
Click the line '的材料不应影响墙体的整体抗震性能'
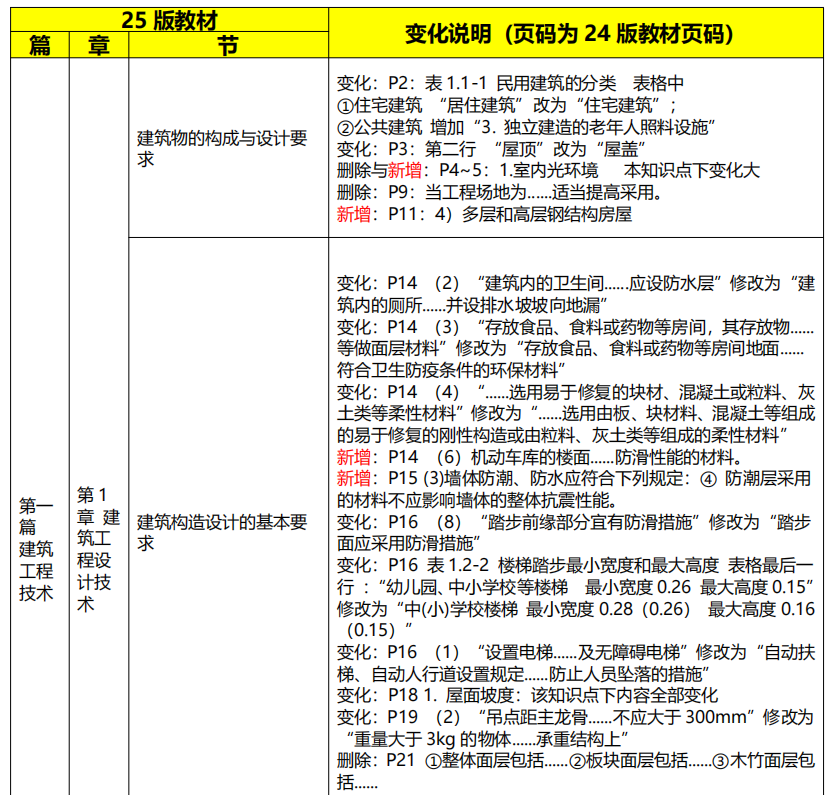tap(477, 500)
